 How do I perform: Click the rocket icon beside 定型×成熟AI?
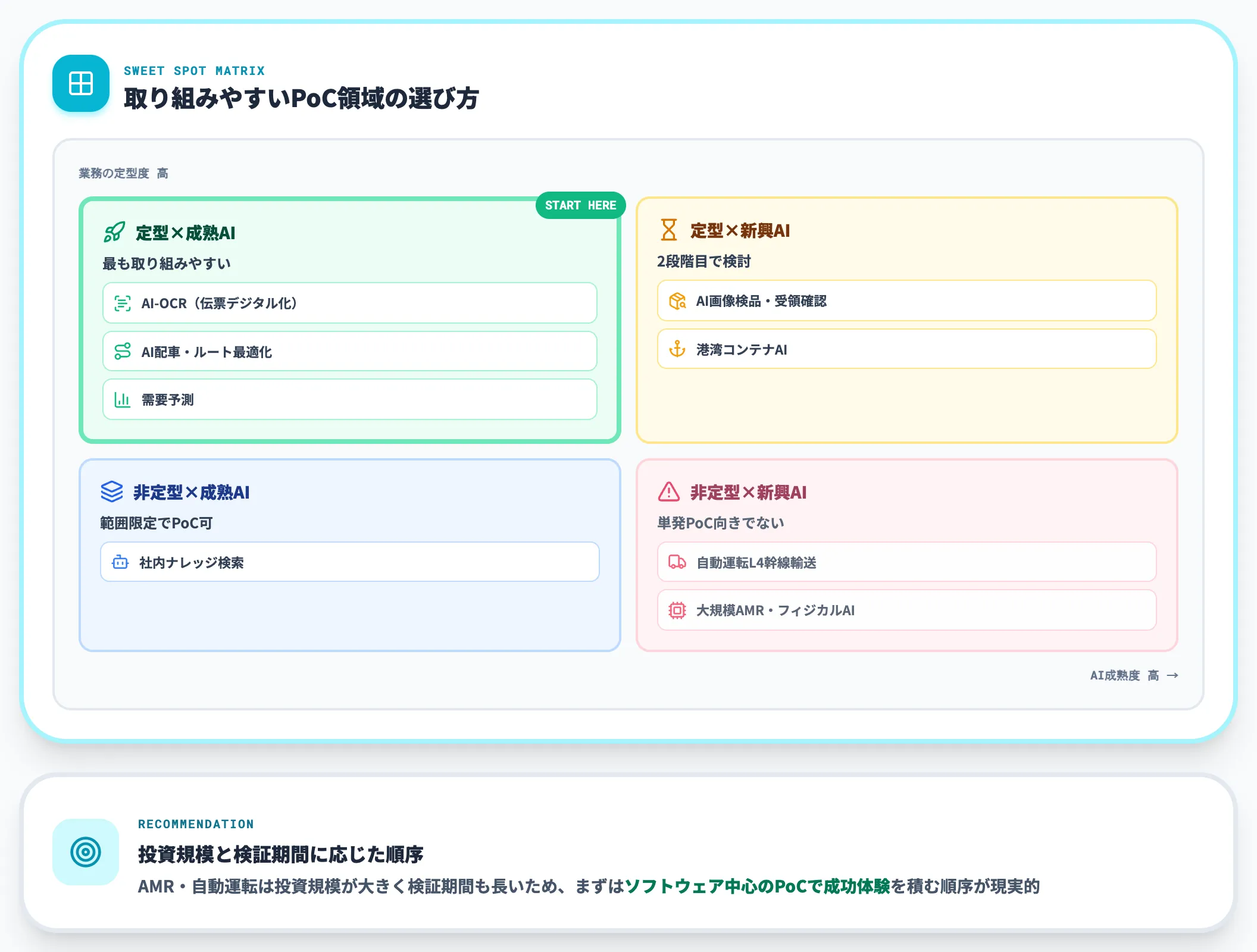click(x=114, y=232)
